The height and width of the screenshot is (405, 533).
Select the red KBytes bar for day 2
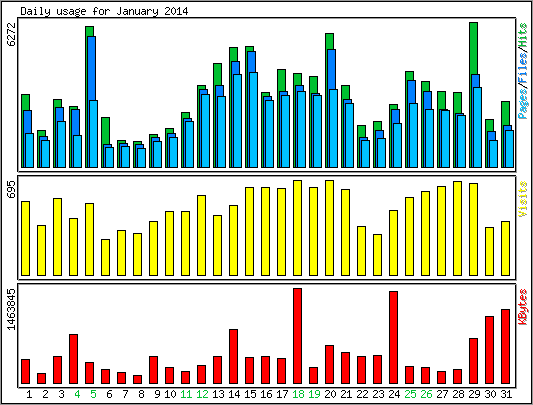click(x=41, y=378)
